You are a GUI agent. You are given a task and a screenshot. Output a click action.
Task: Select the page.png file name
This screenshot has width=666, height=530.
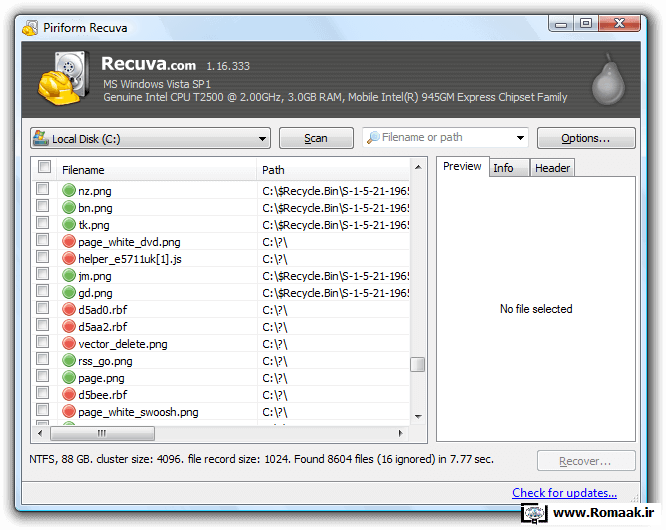click(x=101, y=378)
